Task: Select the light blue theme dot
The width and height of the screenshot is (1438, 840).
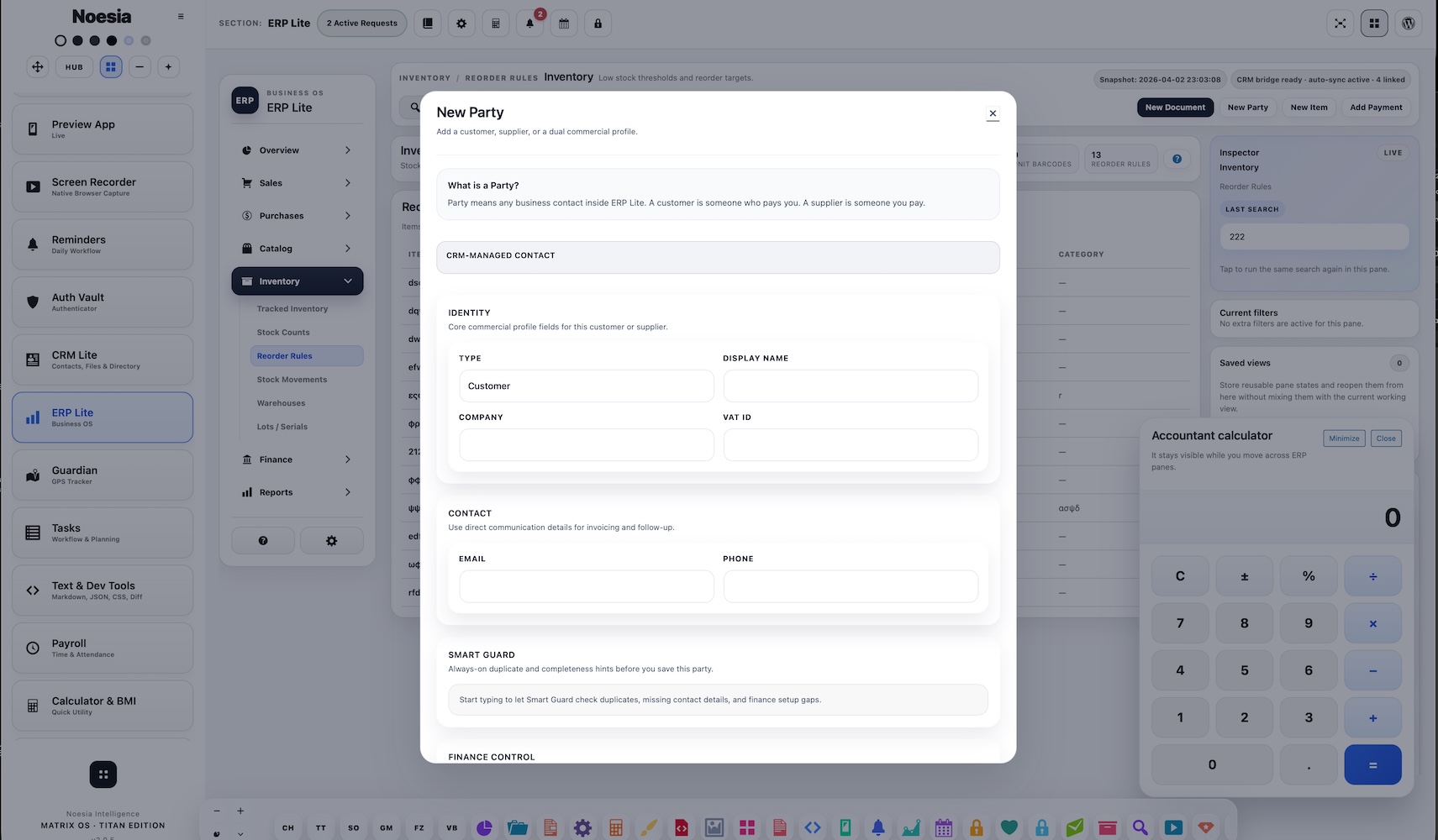Action: 129,40
